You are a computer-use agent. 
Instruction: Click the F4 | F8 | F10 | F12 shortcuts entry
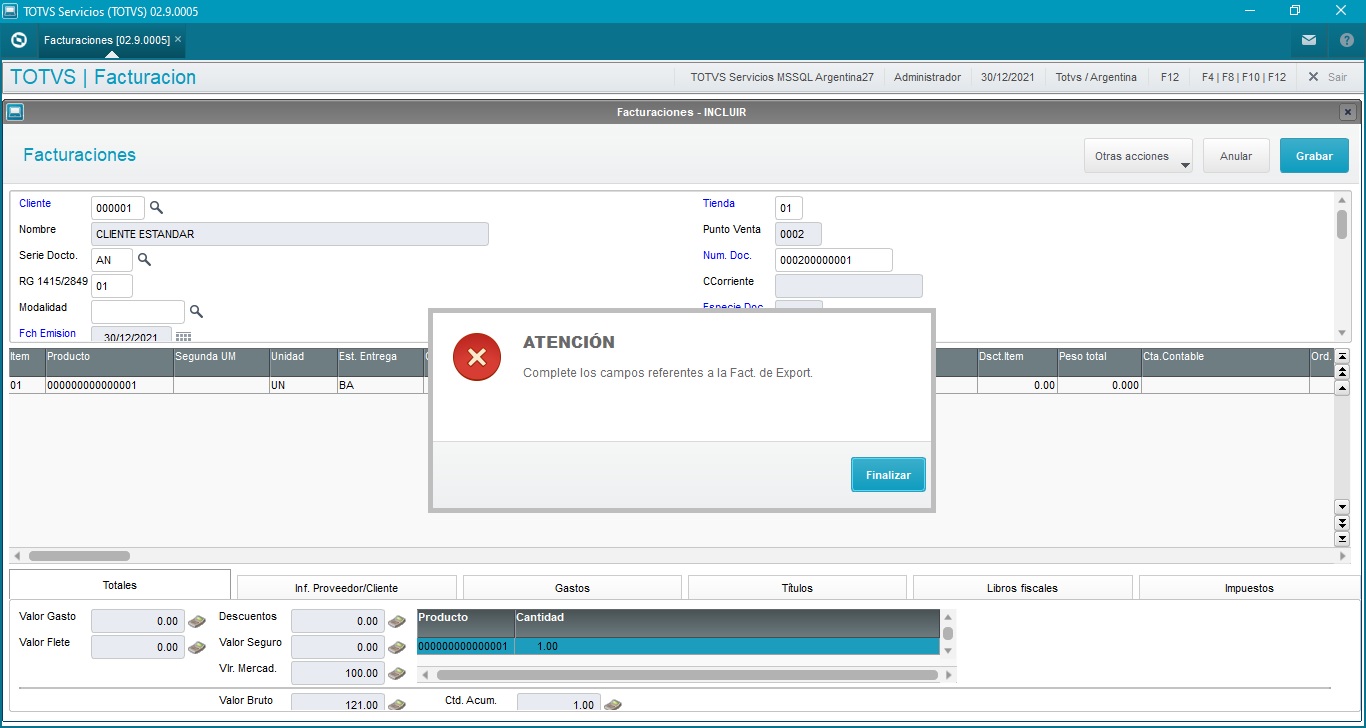[x=1244, y=77]
